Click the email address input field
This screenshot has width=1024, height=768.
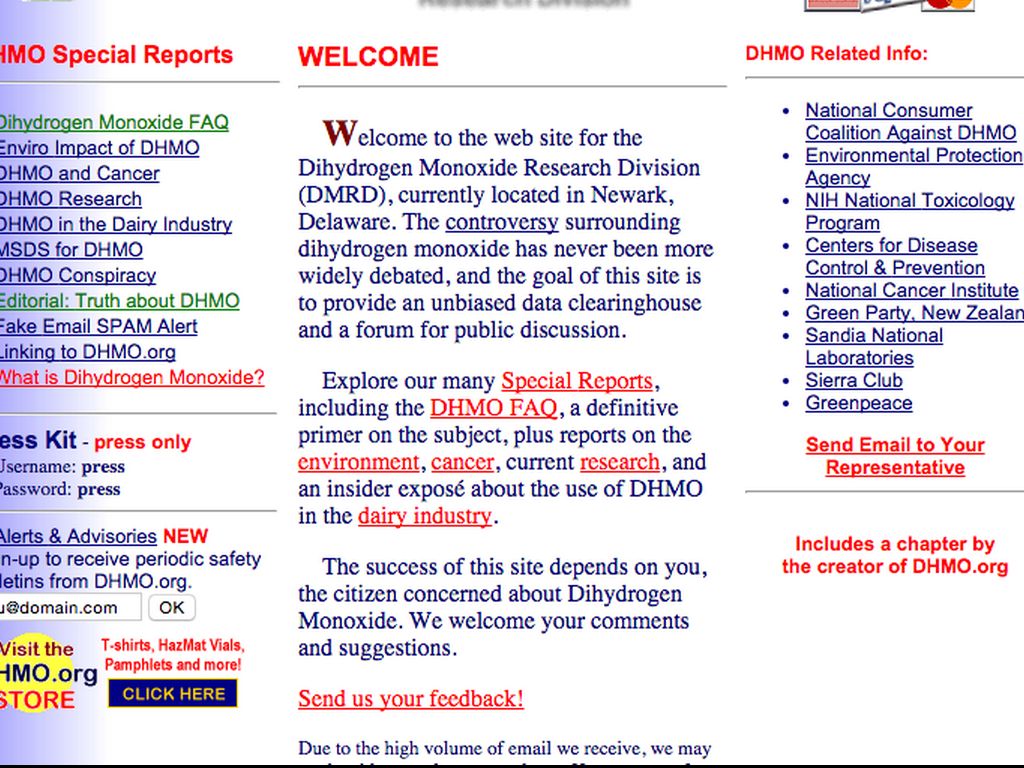[x=70, y=607]
